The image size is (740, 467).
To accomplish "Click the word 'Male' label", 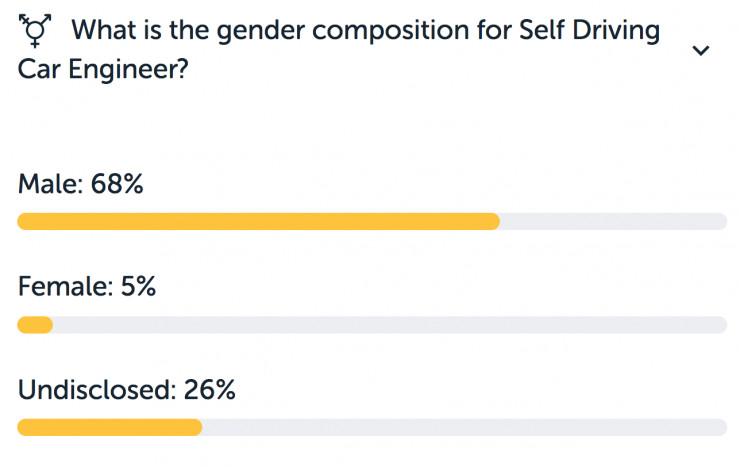I will pyautogui.click(x=47, y=183).
